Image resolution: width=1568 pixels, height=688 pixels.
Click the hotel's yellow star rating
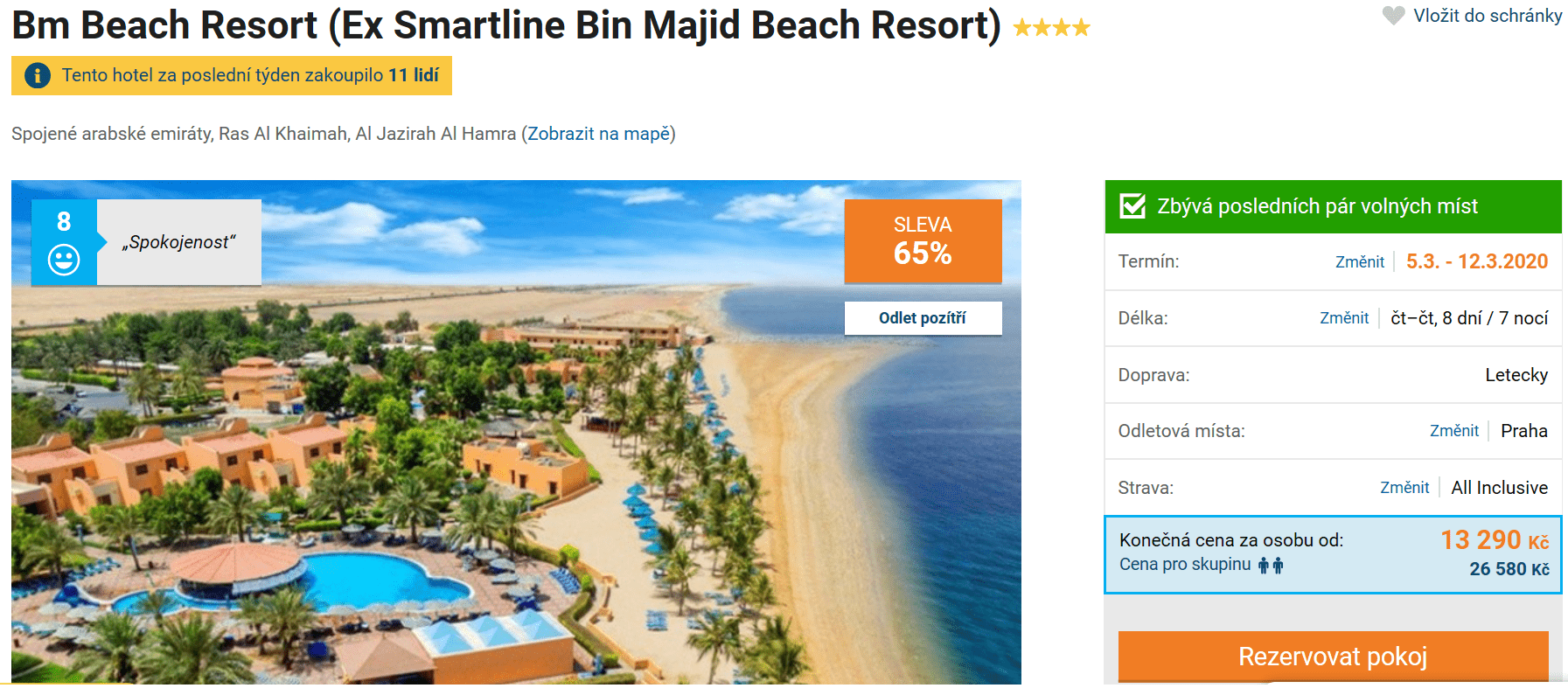point(1052,28)
